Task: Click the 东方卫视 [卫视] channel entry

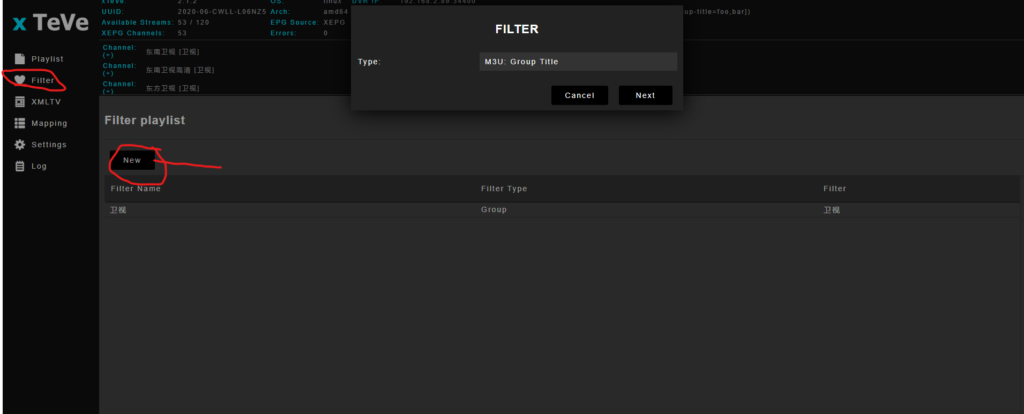Action: pyautogui.click(x=172, y=88)
